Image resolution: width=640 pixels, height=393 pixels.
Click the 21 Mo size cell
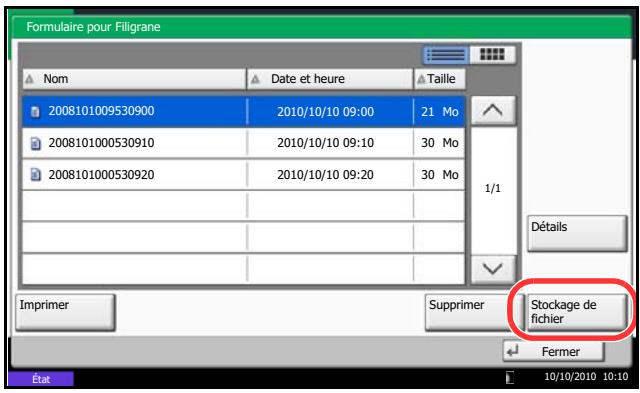[440, 111]
